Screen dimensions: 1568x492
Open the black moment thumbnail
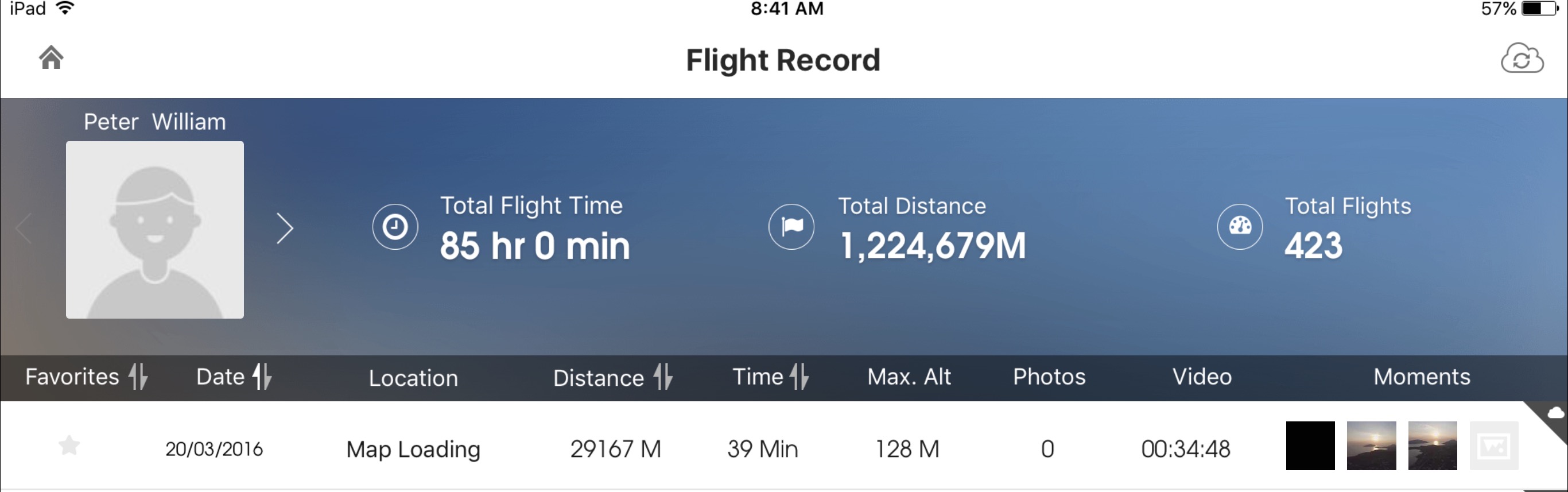click(x=1310, y=445)
